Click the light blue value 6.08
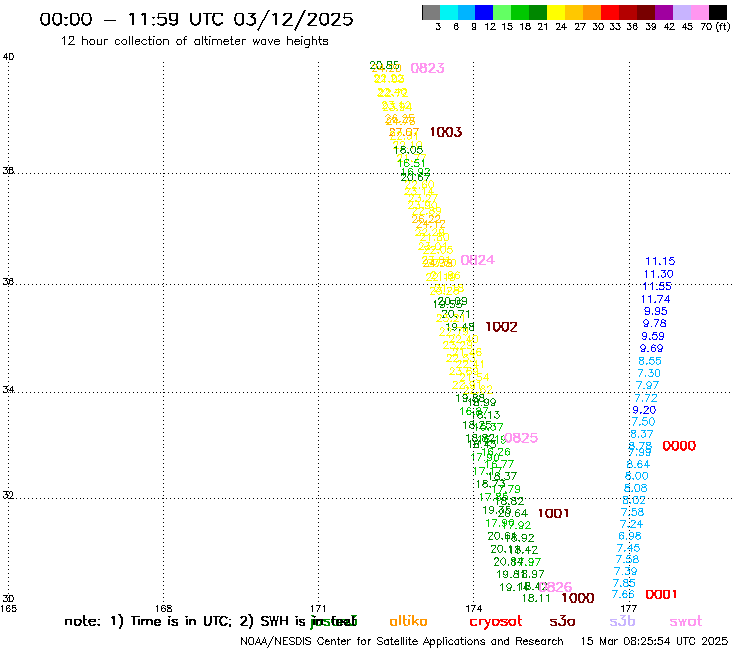 tap(636, 488)
